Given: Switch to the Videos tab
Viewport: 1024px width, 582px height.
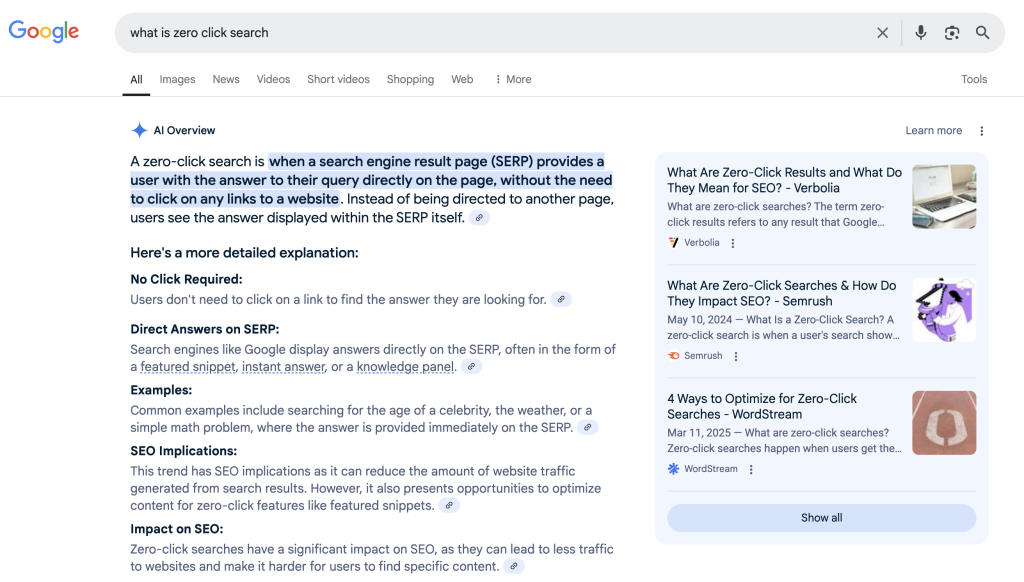Looking at the screenshot, I should 273,79.
